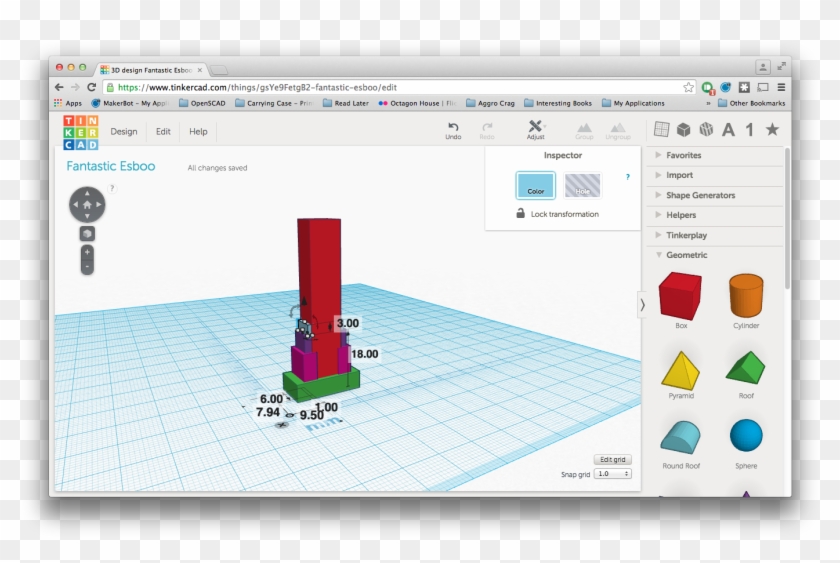Open Chrome hamburger menu icon
The image size is (840, 563).
pos(782,87)
